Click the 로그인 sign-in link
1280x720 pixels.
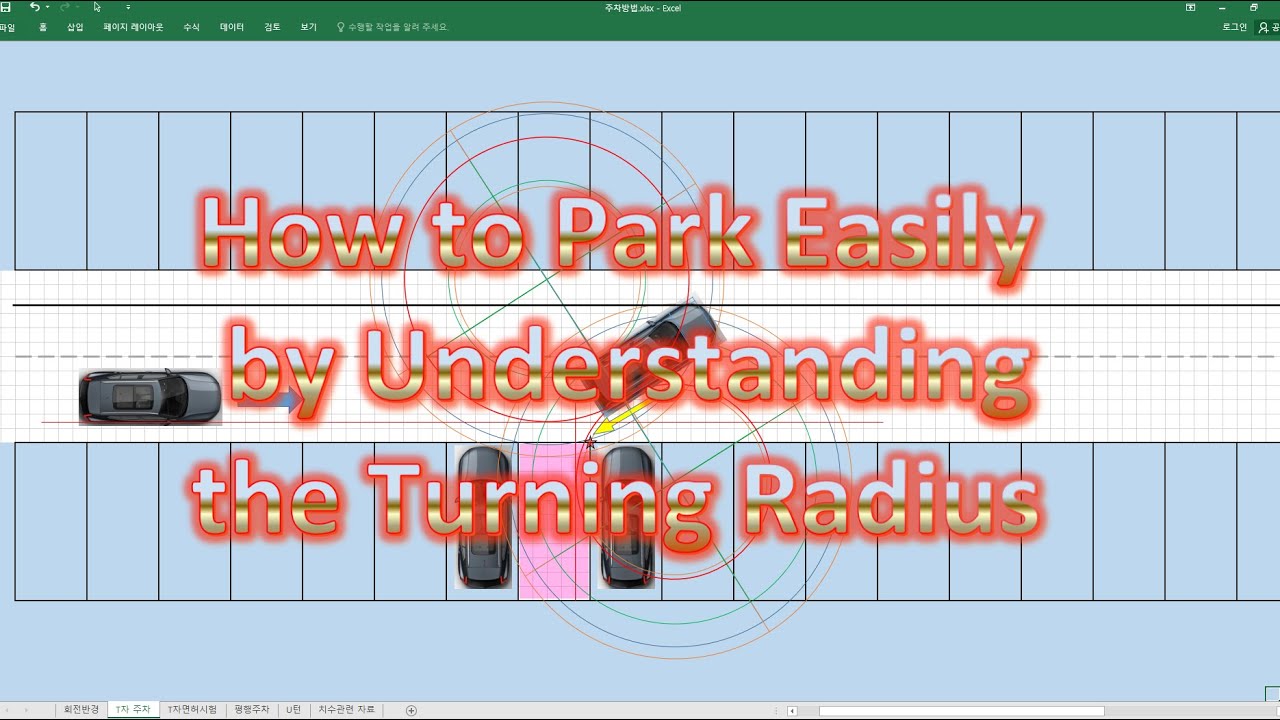pos(1234,27)
